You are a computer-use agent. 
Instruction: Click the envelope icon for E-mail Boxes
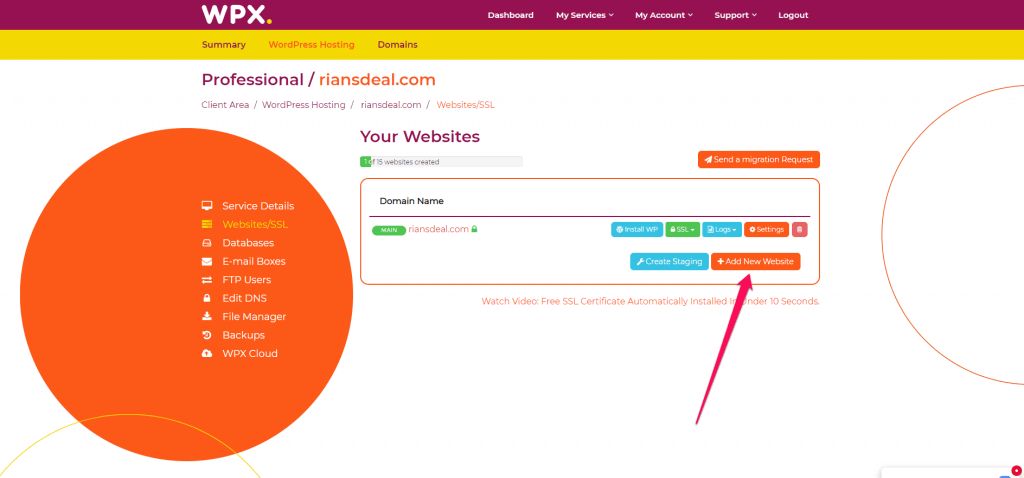pos(207,261)
